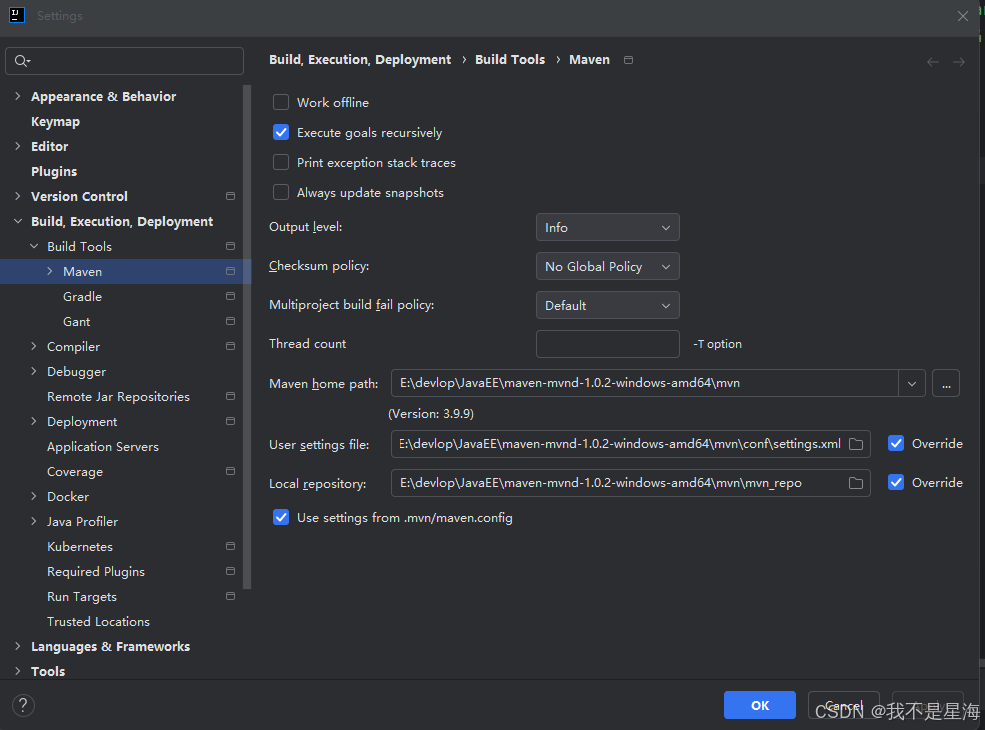Uncheck Execute goals recursively
Viewport: 985px width, 730px height.
pos(281,133)
